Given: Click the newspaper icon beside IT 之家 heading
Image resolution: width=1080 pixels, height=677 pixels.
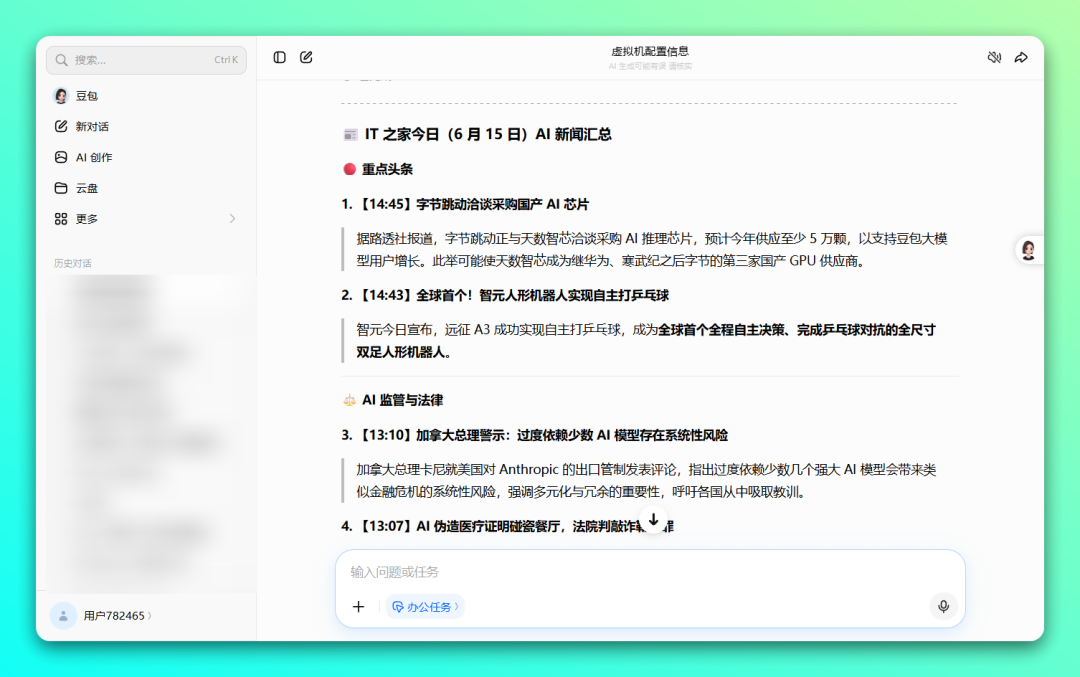Looking at the screenshot, I should [350, 135].
